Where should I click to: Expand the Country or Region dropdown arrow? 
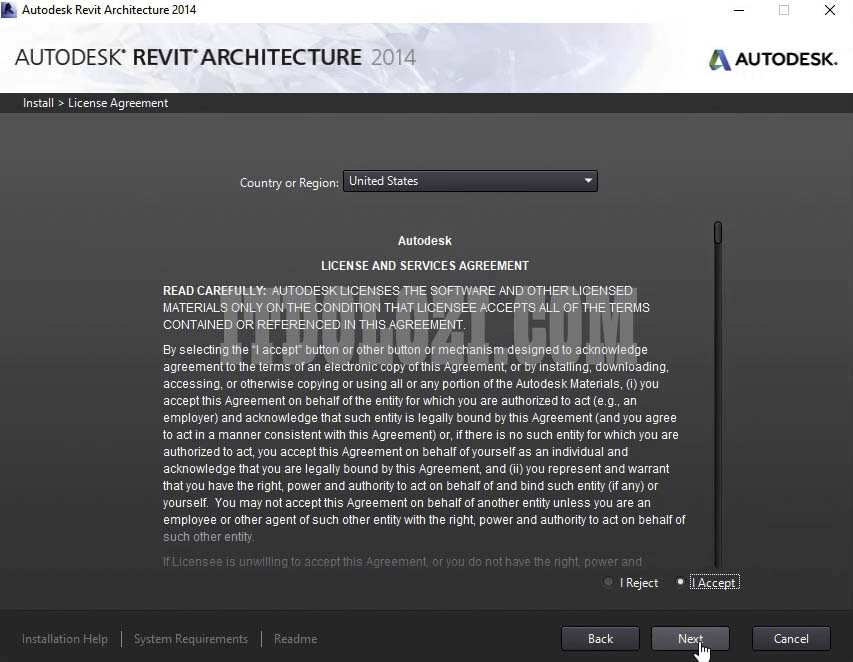click(x=588, y=181)
